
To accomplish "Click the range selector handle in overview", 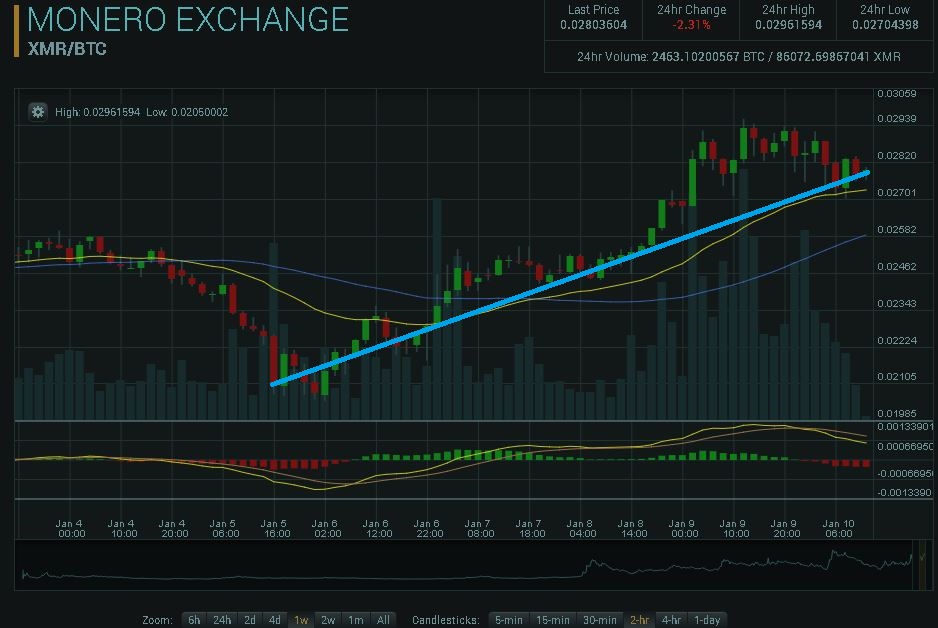I will coord(921,565).
